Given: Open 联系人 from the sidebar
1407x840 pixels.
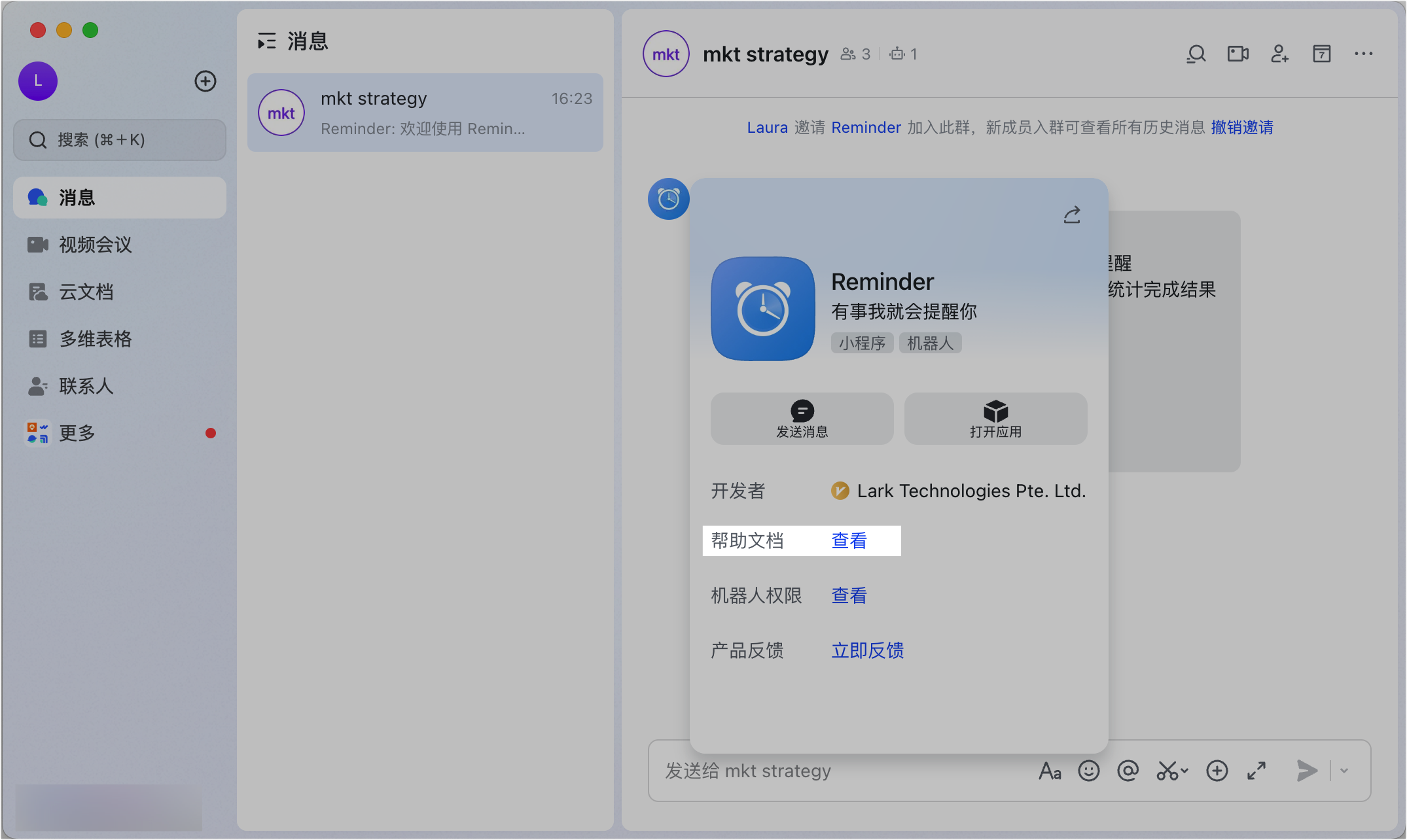Looking at the screenshot, I should pos(120,386).
